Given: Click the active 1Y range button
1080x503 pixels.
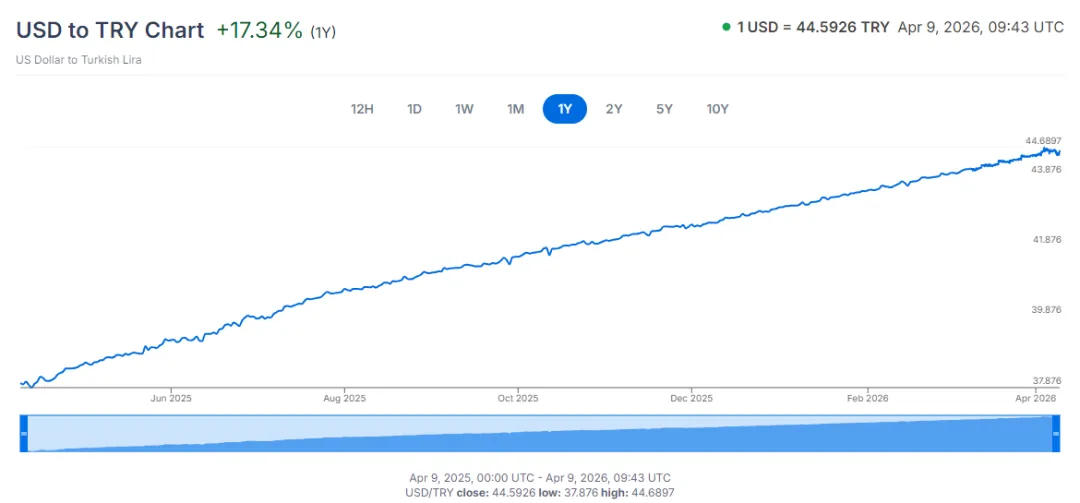Looking at the screenshot, I should point(565,109).
